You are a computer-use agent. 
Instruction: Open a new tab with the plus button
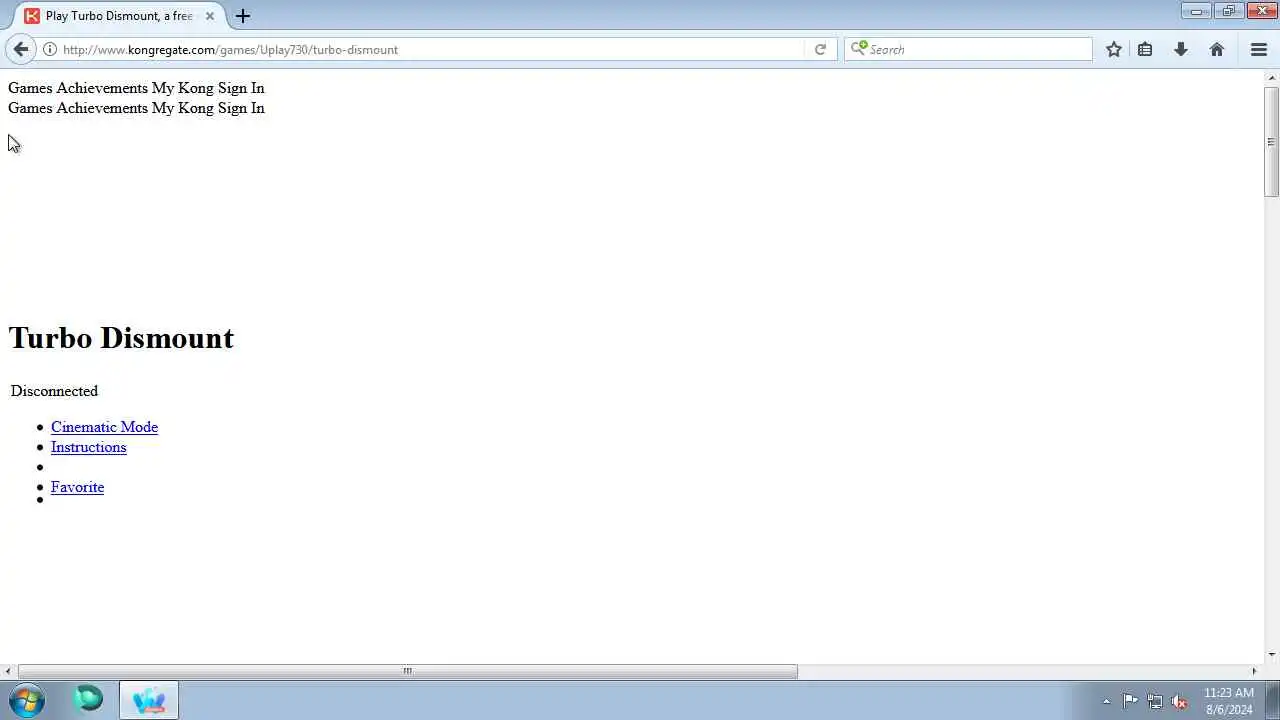pyautogui.click(x=242, y=16)
